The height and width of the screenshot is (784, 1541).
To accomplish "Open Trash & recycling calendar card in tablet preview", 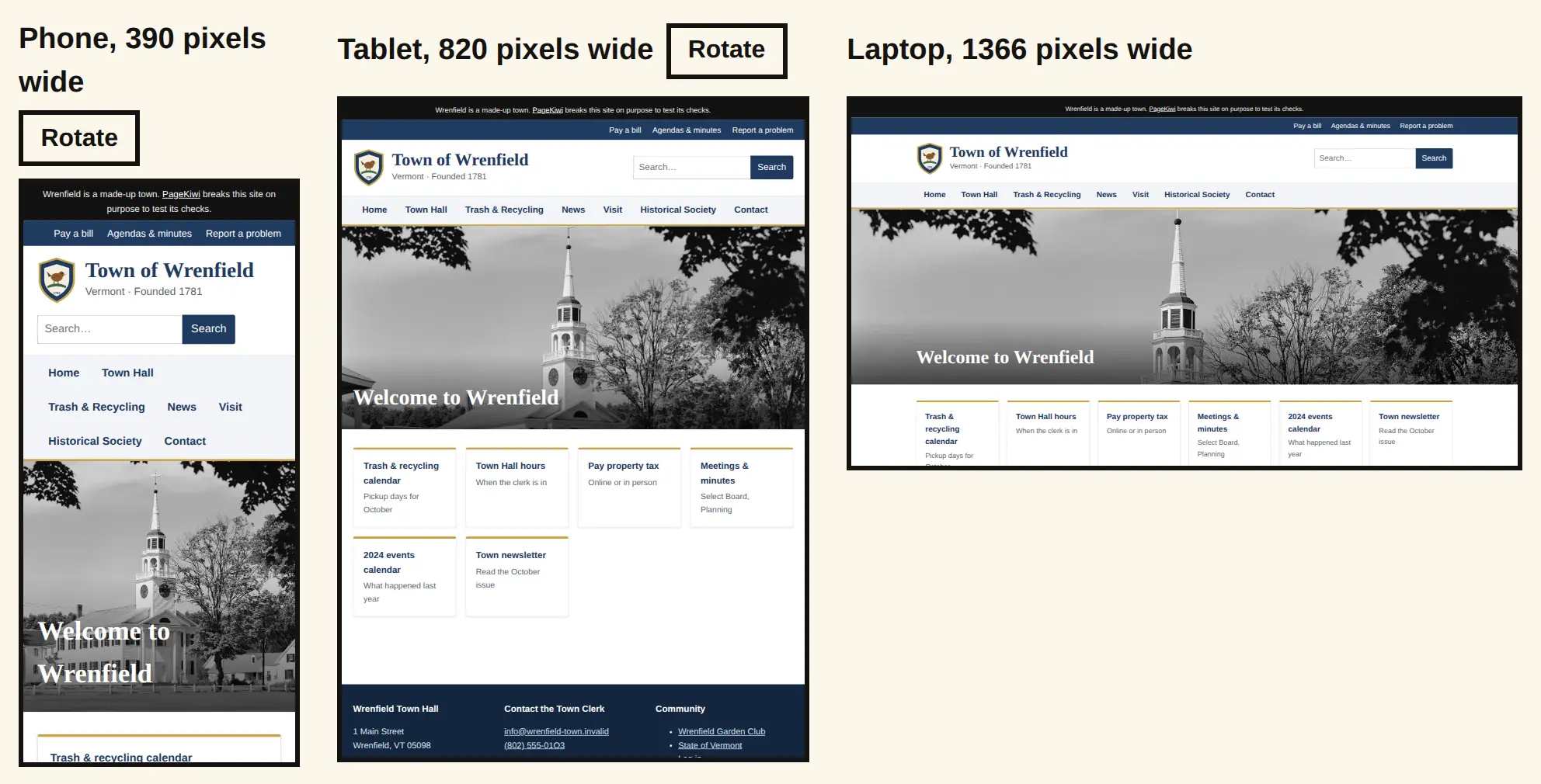I will point(405,487).
